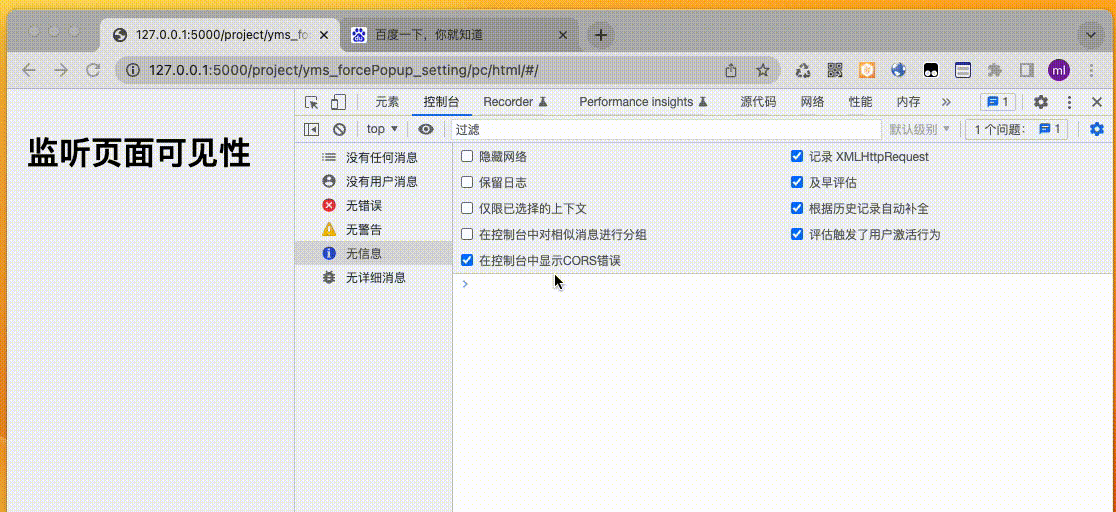Image resolution: width=1116 pixels, height=512 pixels.
Task: Share this page via share icon
Action: (x=731, y=70)
